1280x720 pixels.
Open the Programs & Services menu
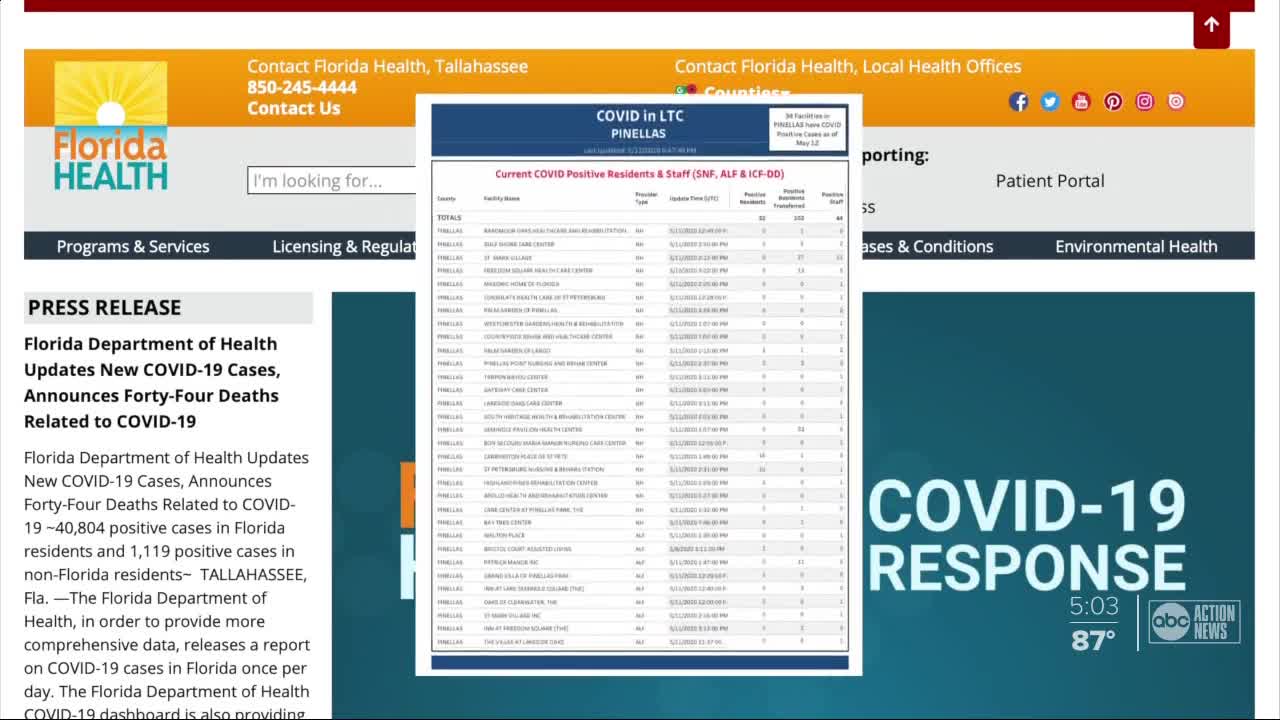pos(133,246)
